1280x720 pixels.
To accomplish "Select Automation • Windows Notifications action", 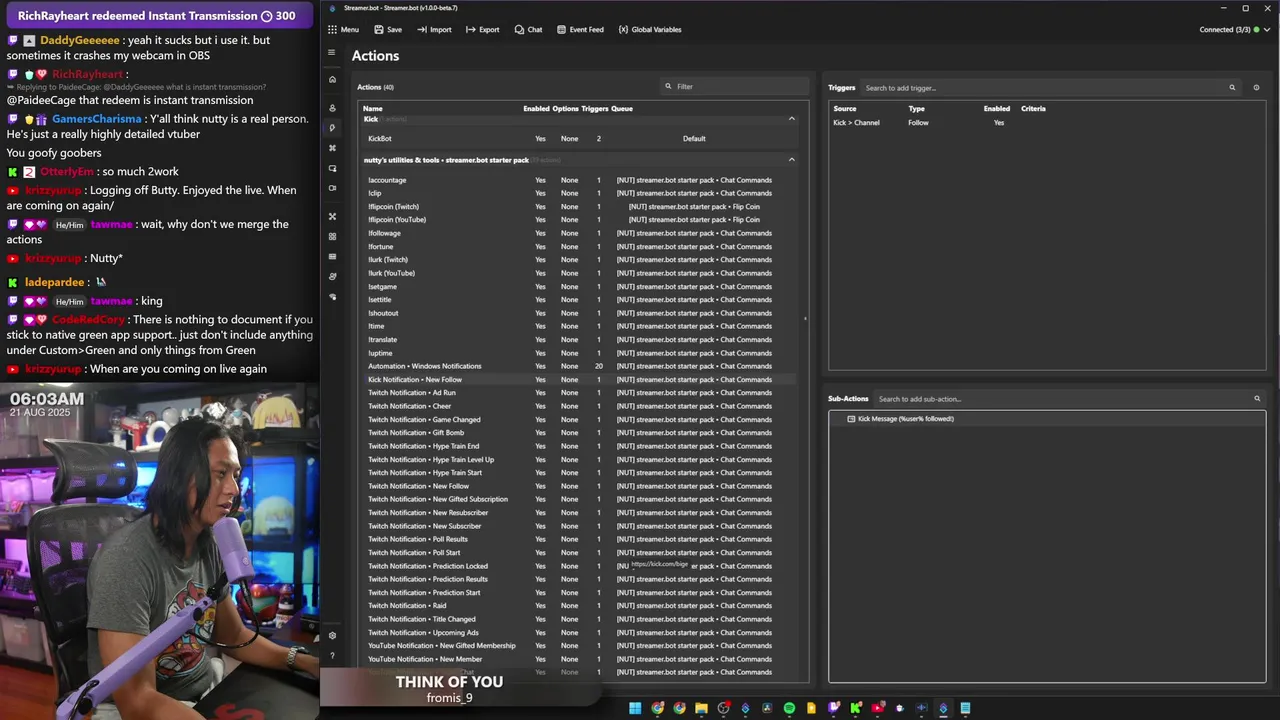I will click(x=580, y=366).
